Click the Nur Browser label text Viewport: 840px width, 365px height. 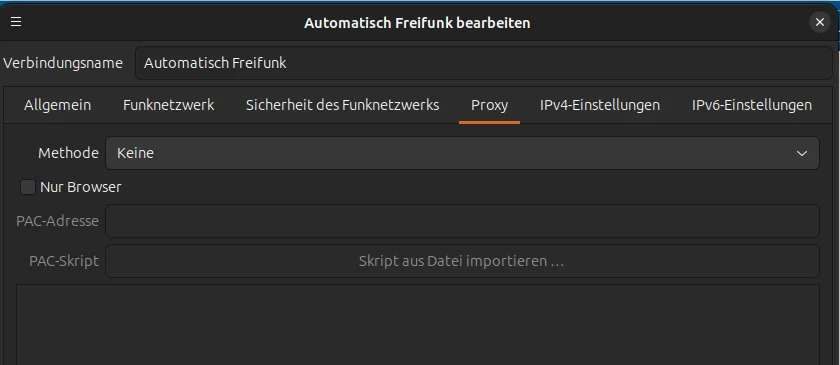tap(81, 187)
